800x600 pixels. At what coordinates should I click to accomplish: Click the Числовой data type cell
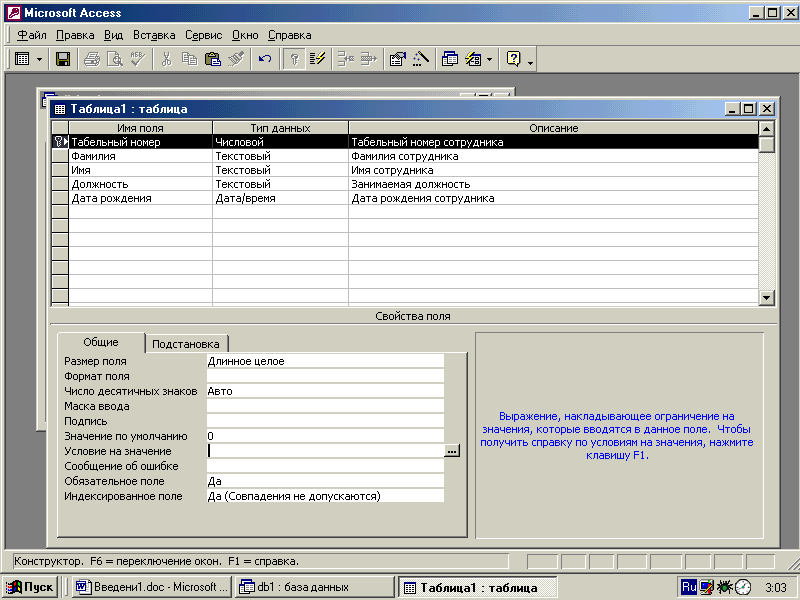point(280,142)
